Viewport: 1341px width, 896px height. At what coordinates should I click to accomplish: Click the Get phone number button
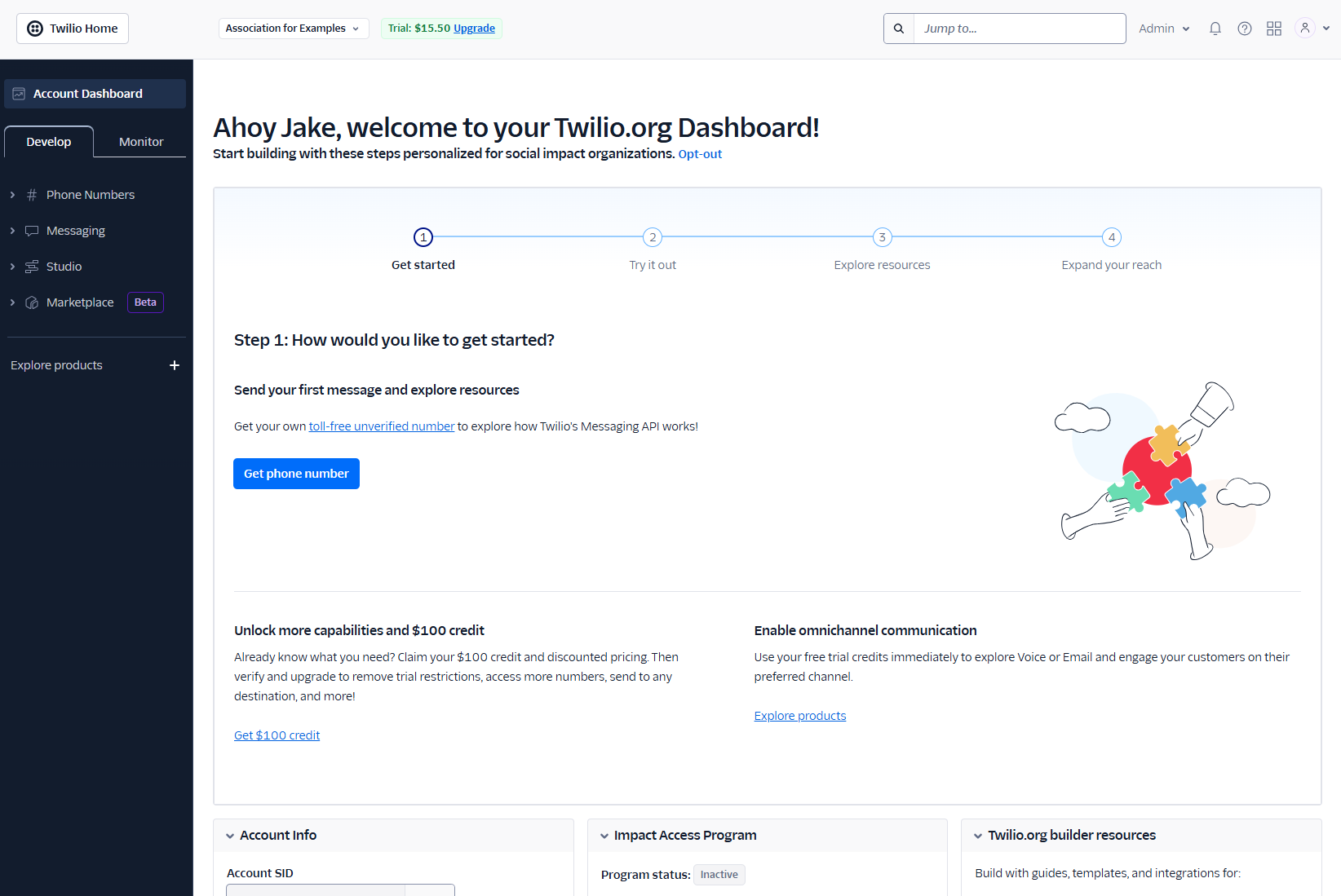[x=296, y=473]
